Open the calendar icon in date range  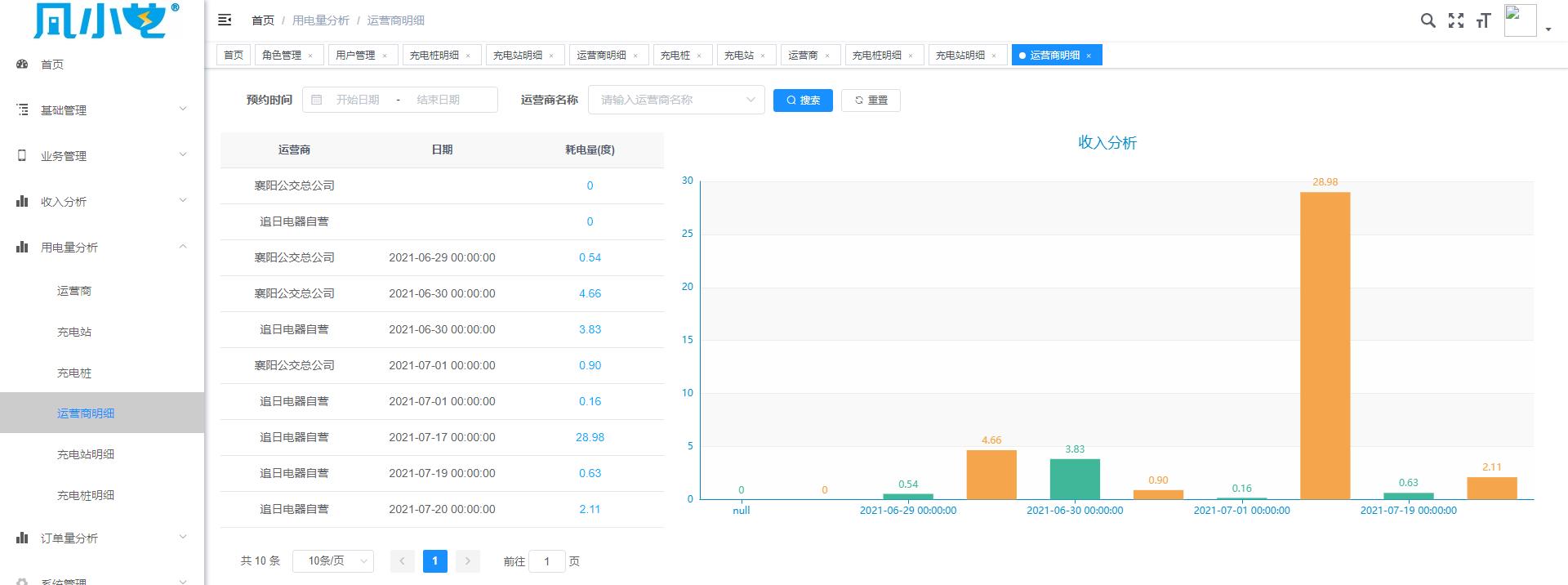tap(317, 100)
